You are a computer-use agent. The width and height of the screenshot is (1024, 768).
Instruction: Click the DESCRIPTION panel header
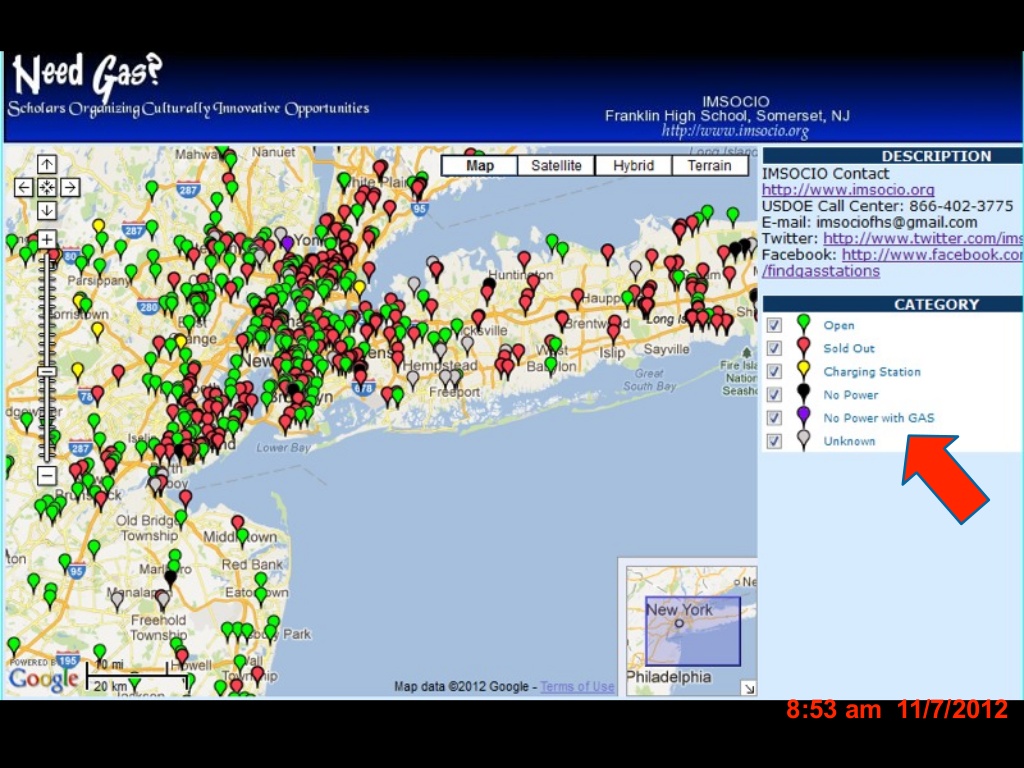(x=892, y=156)
